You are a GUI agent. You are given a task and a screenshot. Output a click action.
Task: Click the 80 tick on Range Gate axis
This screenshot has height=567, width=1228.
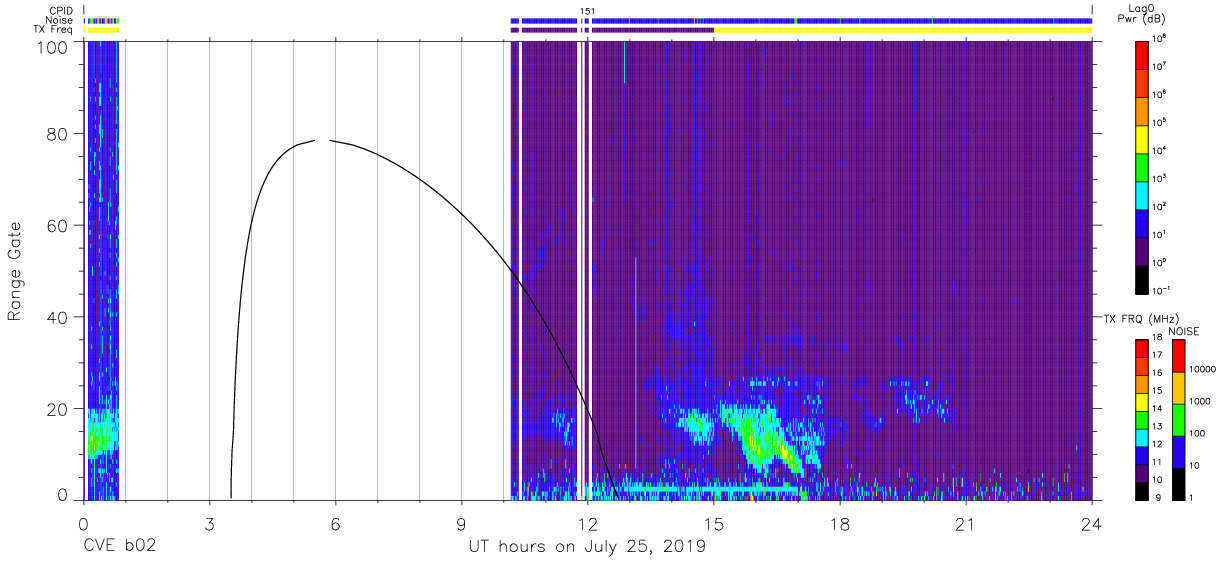tap(58, 134)
